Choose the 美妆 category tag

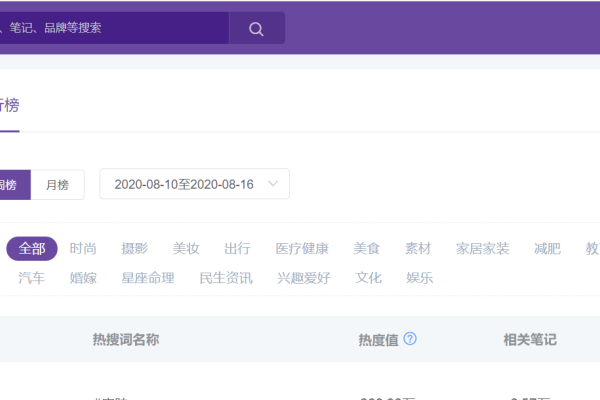pos(186,248)
